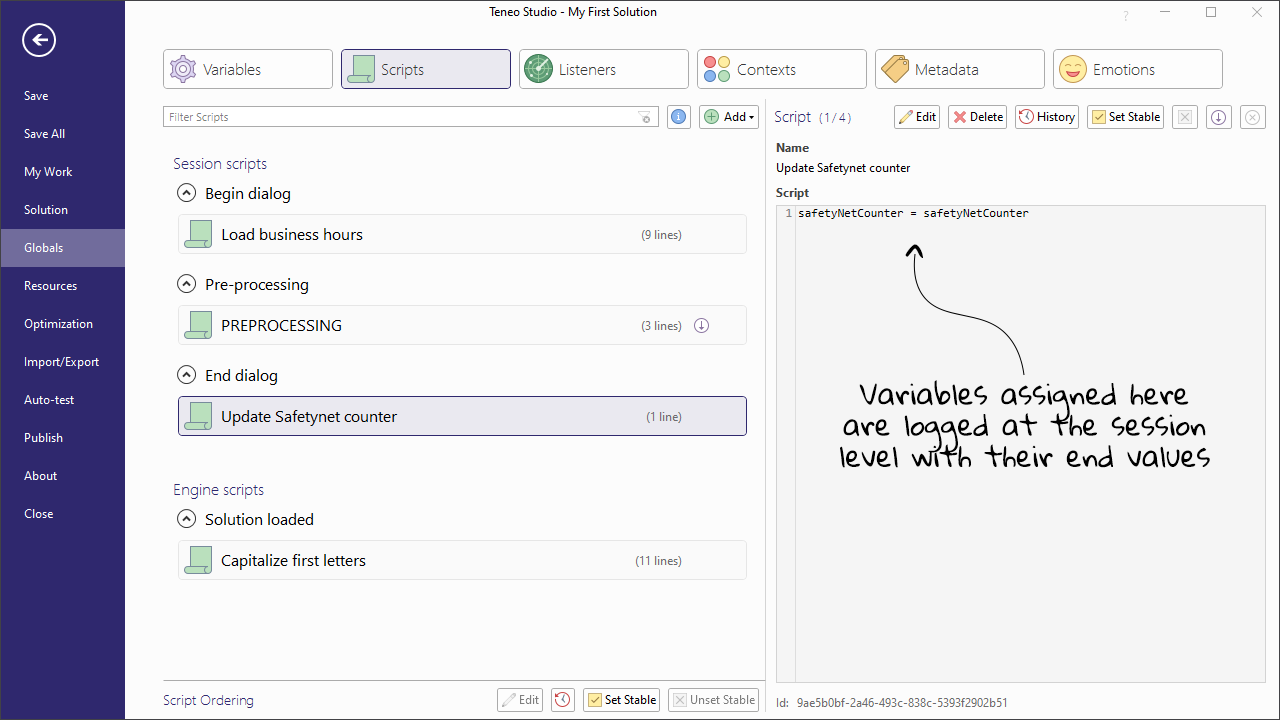Collapse the End dialog group
The width and height of the screenshot is (1280, 720).
[x=186, y=374]
